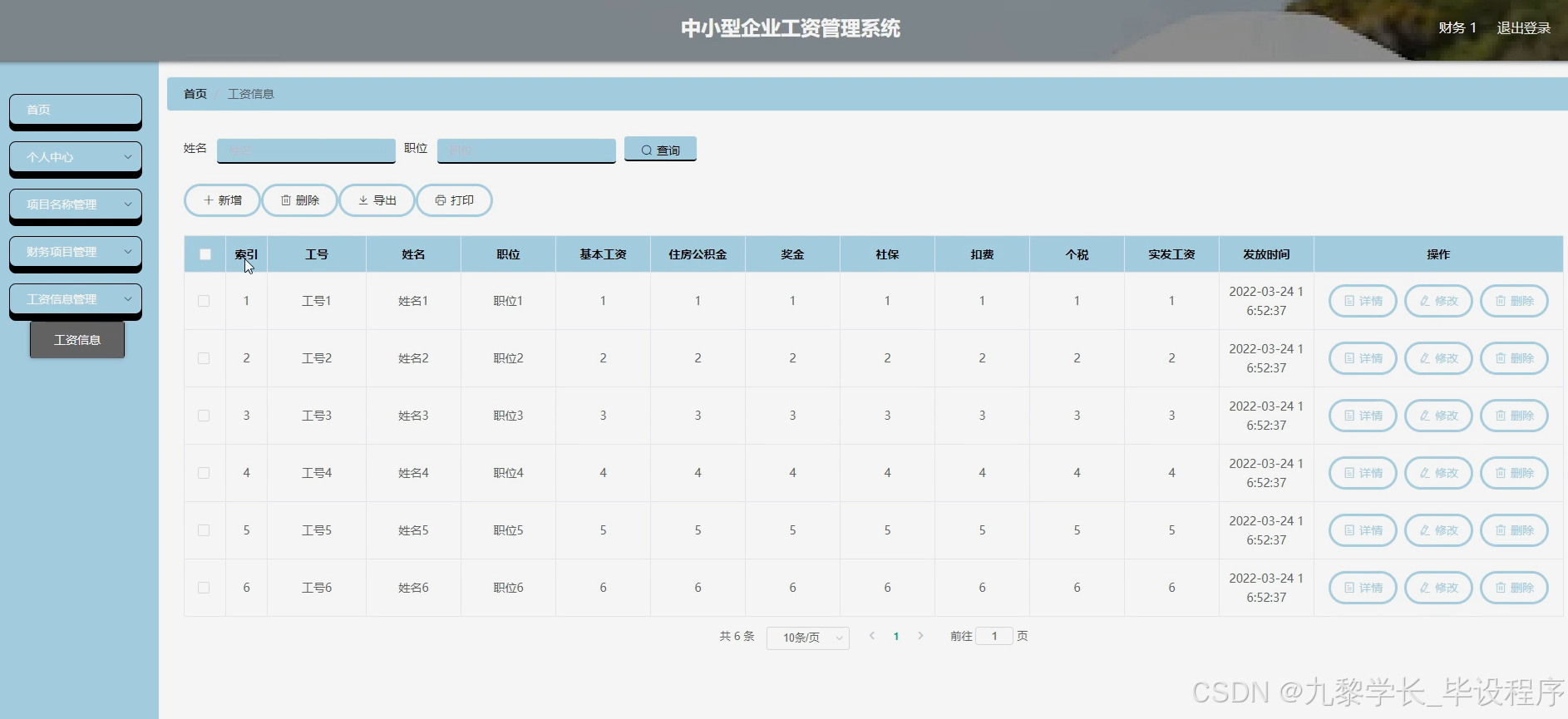The width and height of the screenshot is (1568, 719).
Task: Click the 共 6 条 total count text
Action: click(737, 636)
